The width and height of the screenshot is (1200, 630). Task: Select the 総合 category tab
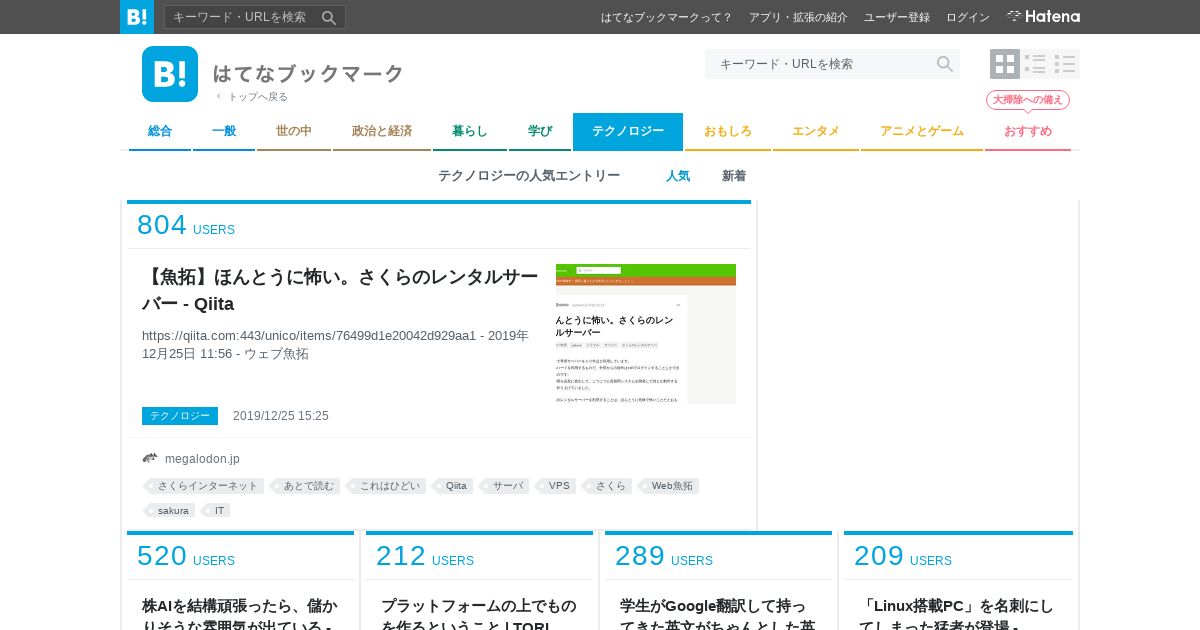pyautogui.click(x=160, y=131)
